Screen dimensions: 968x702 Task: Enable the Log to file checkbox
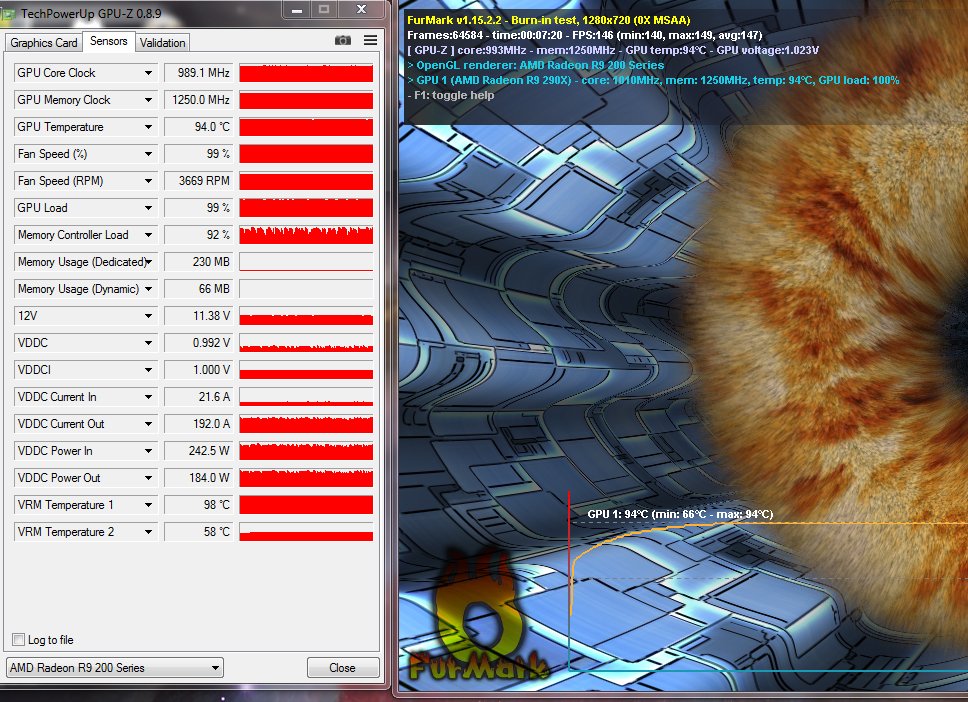pyautogui.click(x=19, y=640)
